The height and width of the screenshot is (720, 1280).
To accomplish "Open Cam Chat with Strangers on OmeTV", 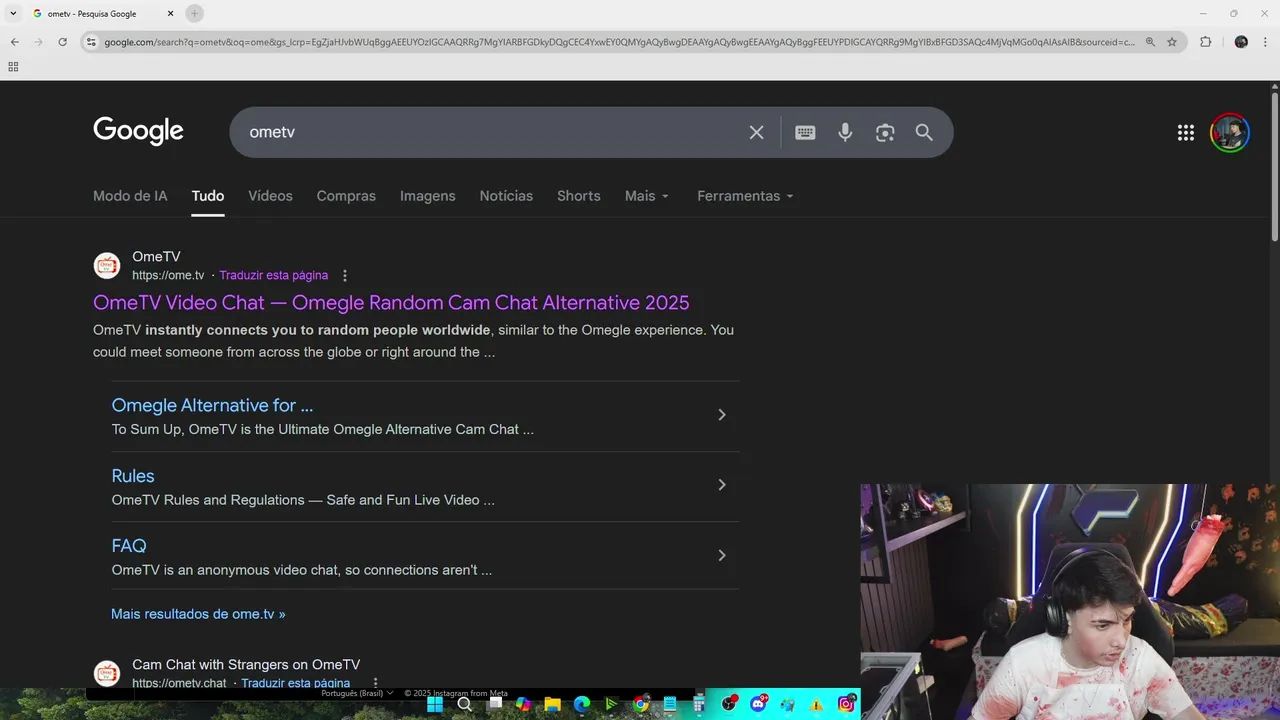I will (x=246, y=665).
